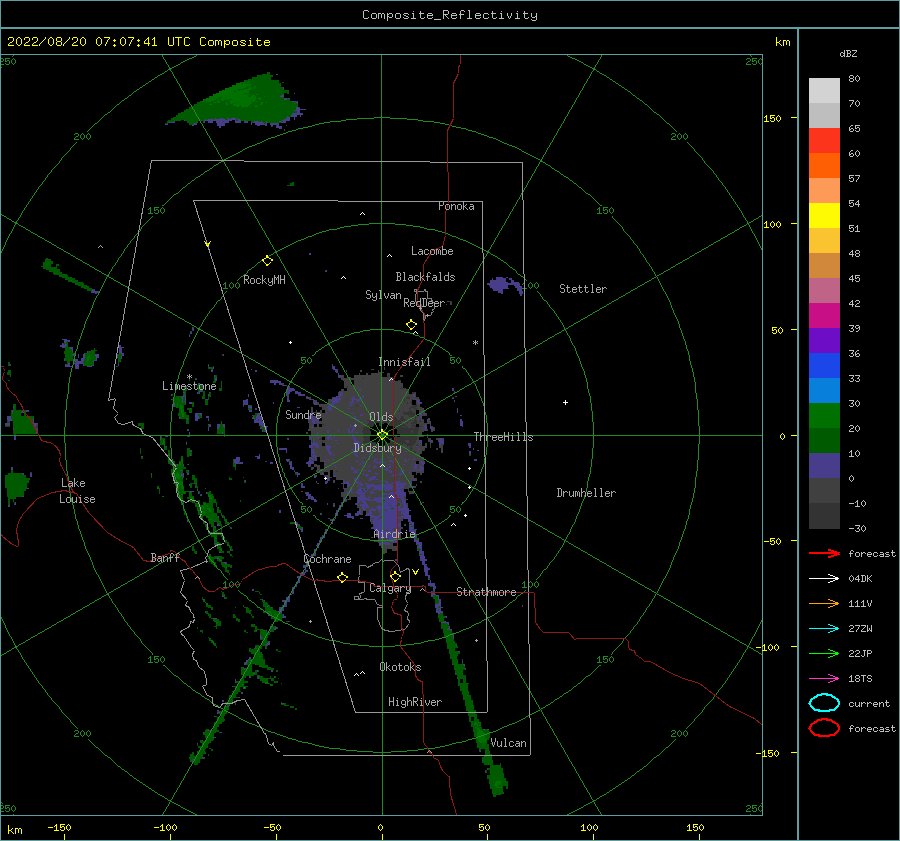Click the magenta 18TS arrow icon
This screenshot has width=900, height=841.
(x=824, y=679)
